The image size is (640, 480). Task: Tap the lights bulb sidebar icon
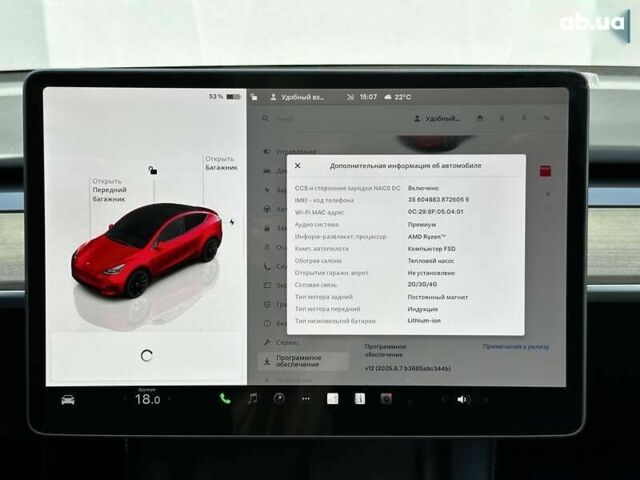[267, 247]
